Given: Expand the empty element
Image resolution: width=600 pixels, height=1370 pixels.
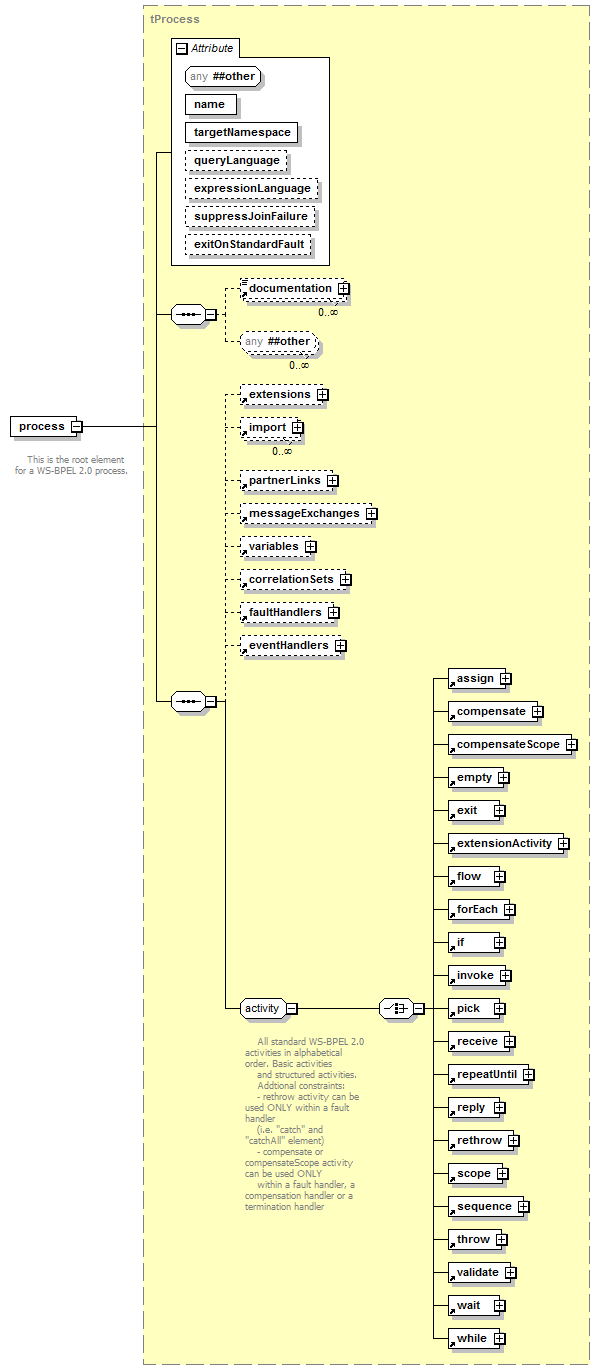Looking at the screenshot, I should point(503,778).
